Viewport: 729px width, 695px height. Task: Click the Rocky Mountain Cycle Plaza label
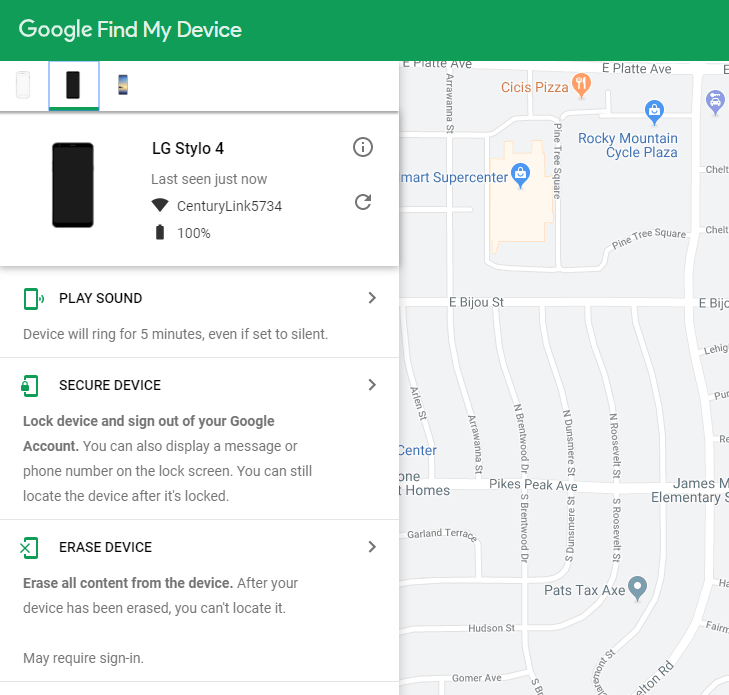coord(628,145)
